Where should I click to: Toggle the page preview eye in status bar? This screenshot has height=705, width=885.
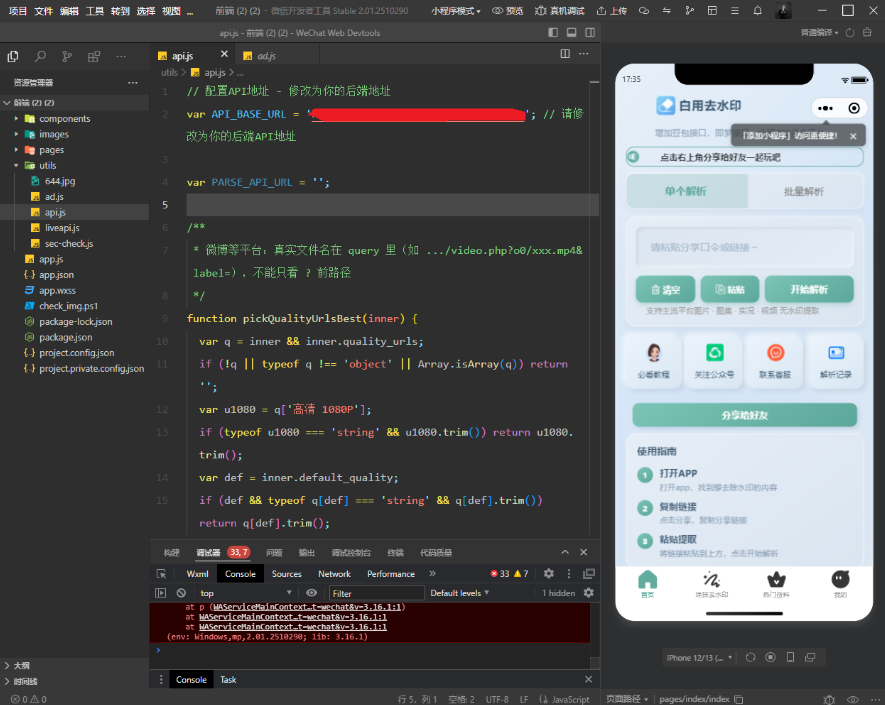coord(853,699)
